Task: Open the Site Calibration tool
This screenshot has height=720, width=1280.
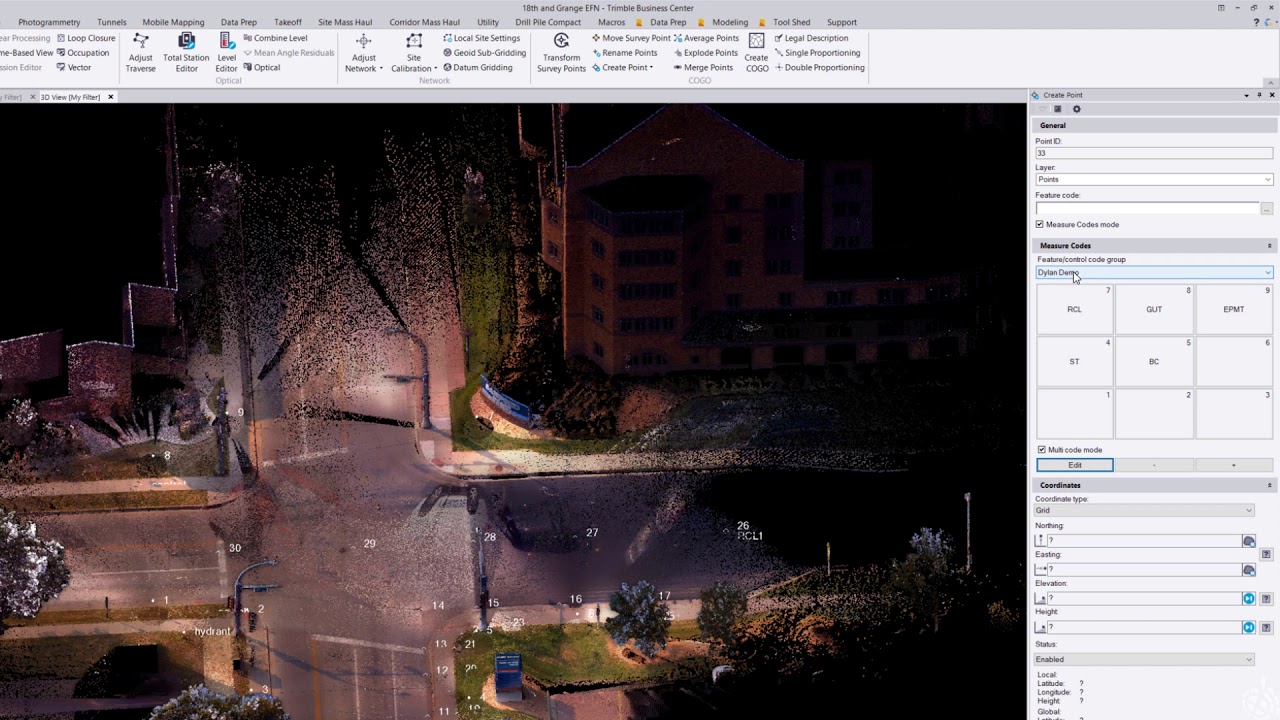Action: click(x=413, y=52)
